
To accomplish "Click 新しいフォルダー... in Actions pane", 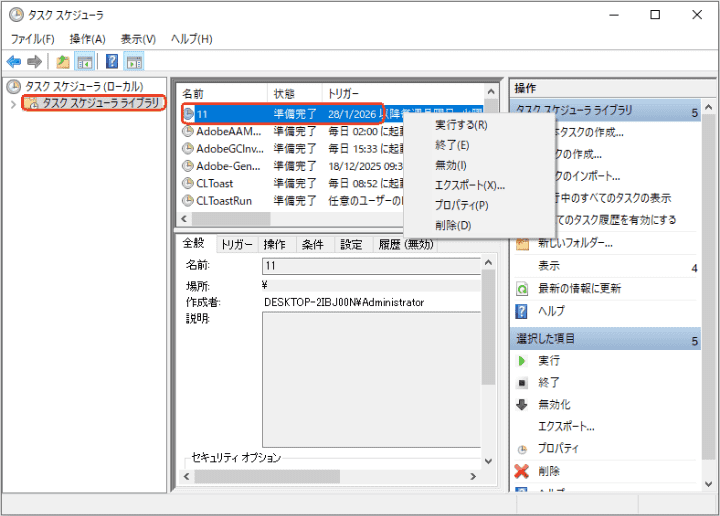I will point(575,243).
